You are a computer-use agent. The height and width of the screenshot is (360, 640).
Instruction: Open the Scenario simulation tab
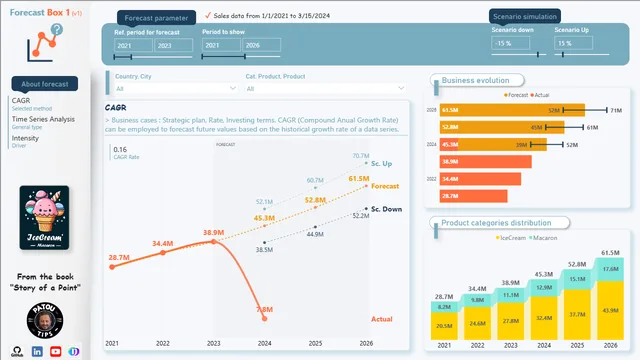point(525,16)
